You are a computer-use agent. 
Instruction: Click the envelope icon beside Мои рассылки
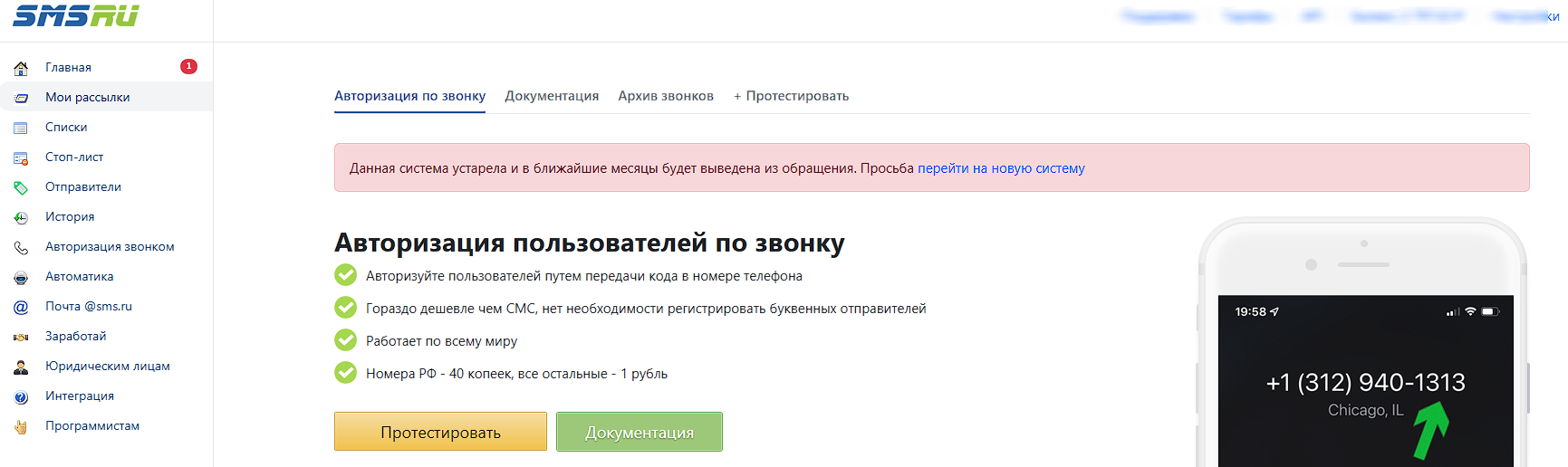pos(21,98)
